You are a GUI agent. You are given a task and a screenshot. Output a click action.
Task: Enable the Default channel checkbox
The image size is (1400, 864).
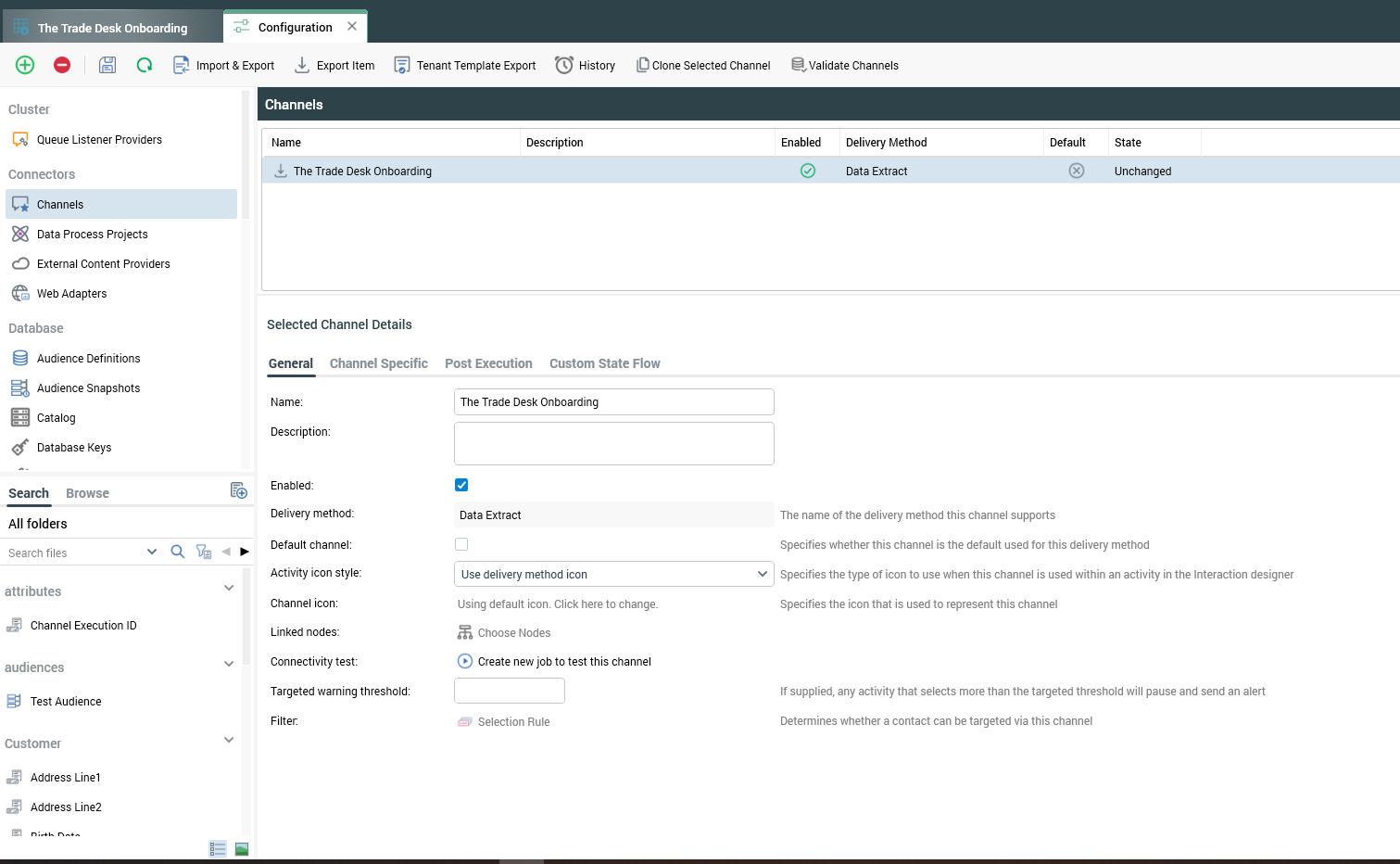[461, 544]
